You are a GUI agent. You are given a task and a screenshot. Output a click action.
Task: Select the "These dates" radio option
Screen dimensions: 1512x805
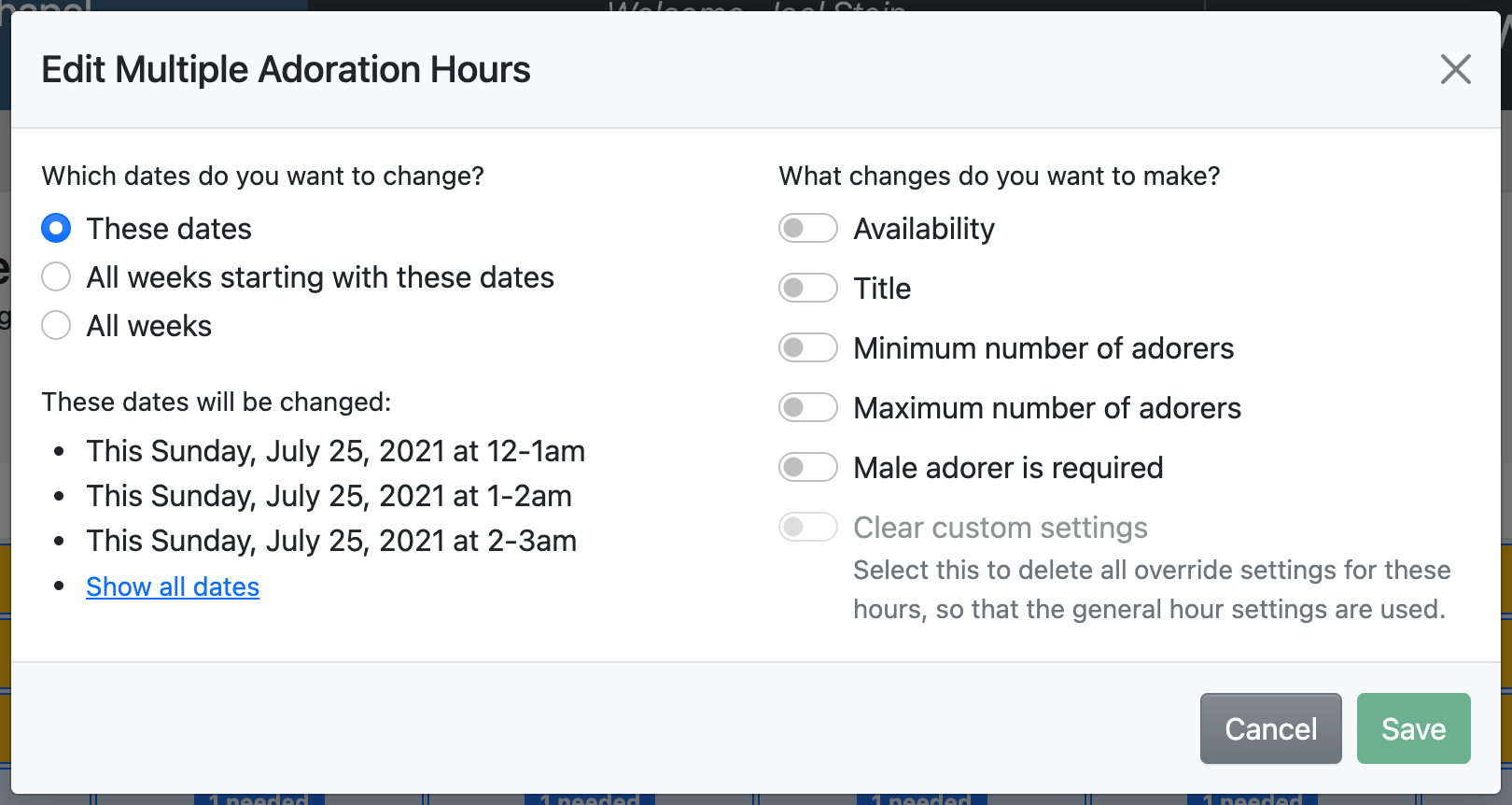coord(56,229)
